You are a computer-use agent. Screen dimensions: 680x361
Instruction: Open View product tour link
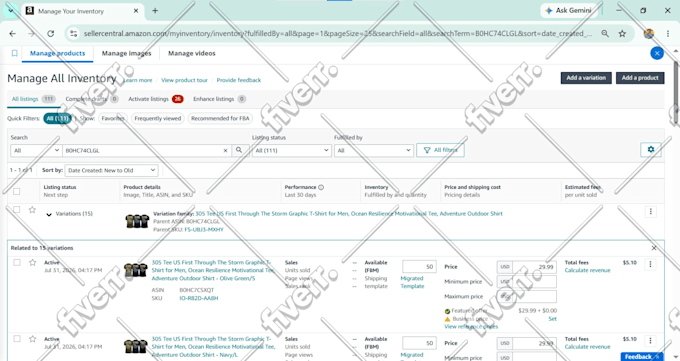point(184,80)
